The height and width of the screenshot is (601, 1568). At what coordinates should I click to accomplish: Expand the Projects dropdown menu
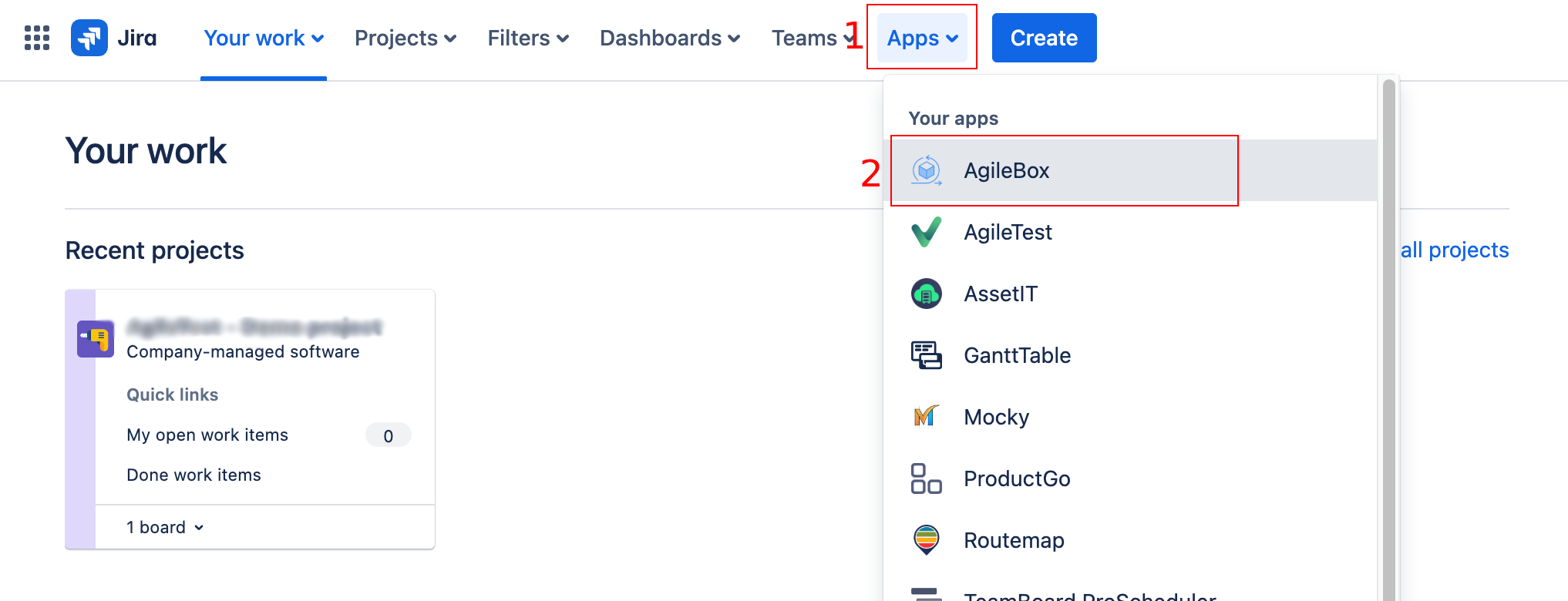pyautogui.click(x=405, y=38)
